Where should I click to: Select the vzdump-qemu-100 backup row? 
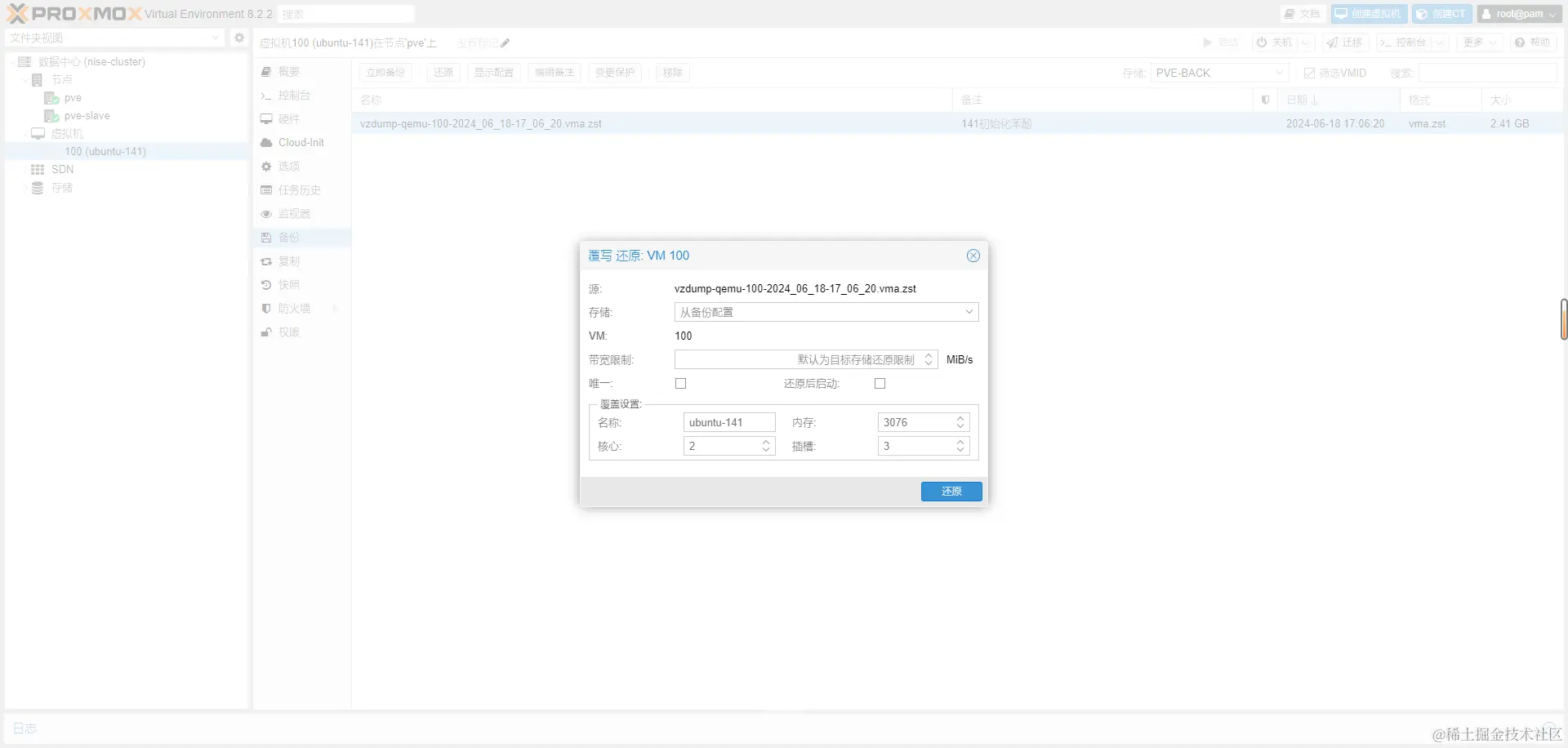[x=957, y=124]
